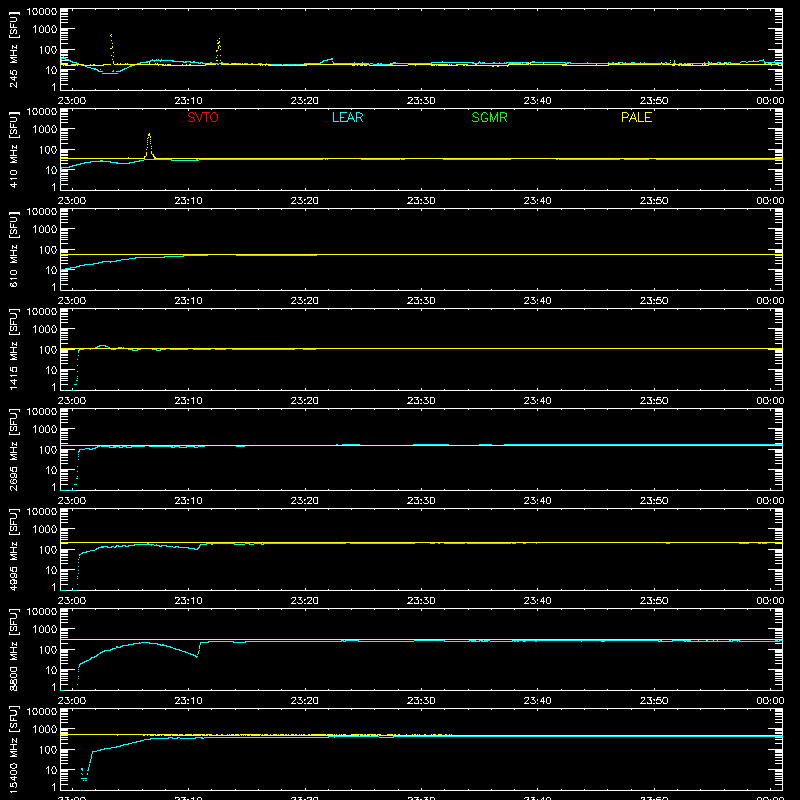The width and height of the screenshot is (800, 800).
Task: Click the 00:00 tick label under the 245 MHz panel
Action: (x=770, y=101)
